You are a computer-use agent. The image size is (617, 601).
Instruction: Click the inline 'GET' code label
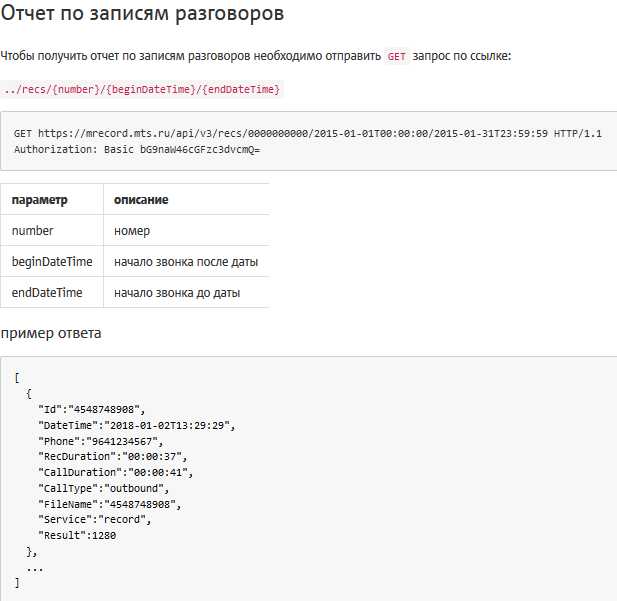point(396,57)
